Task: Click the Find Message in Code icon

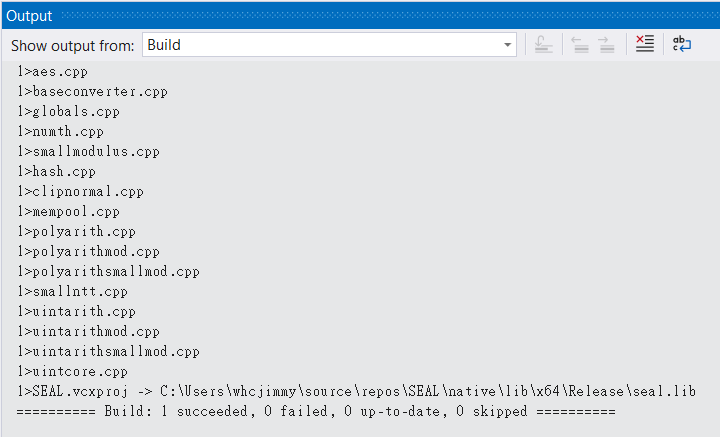Action: coord(544,45)
